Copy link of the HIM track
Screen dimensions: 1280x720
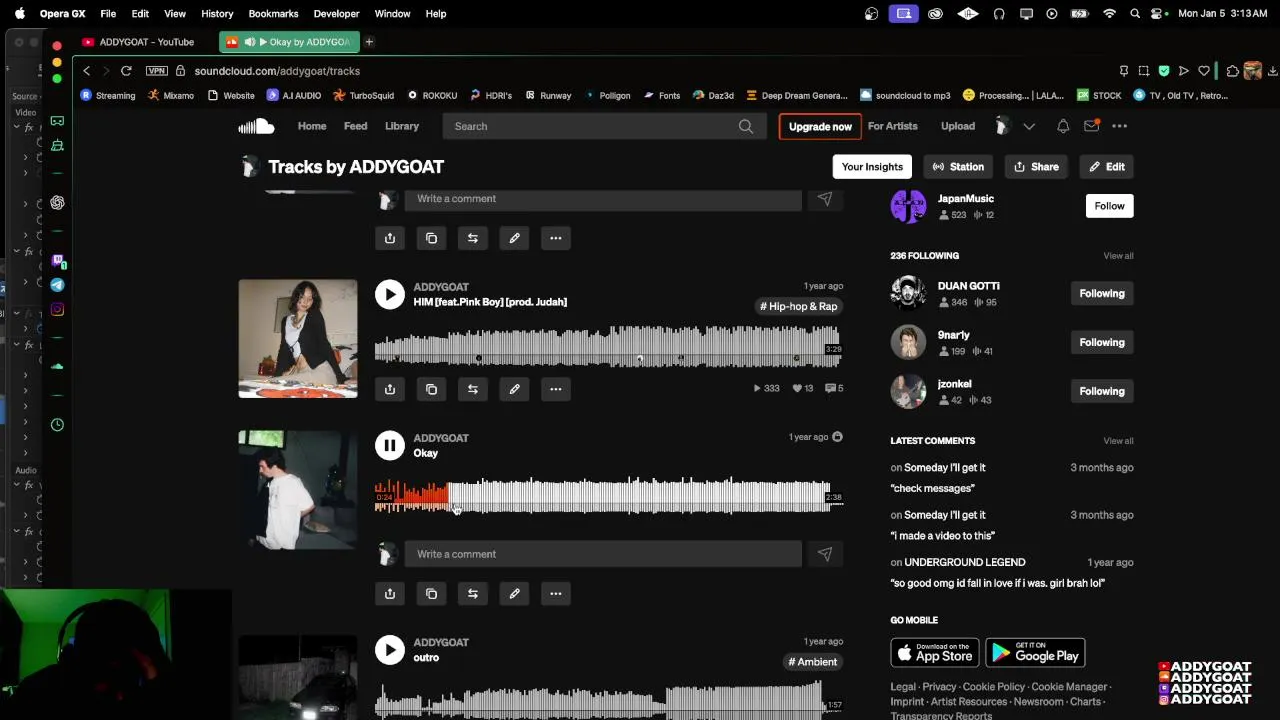(431, 389)
